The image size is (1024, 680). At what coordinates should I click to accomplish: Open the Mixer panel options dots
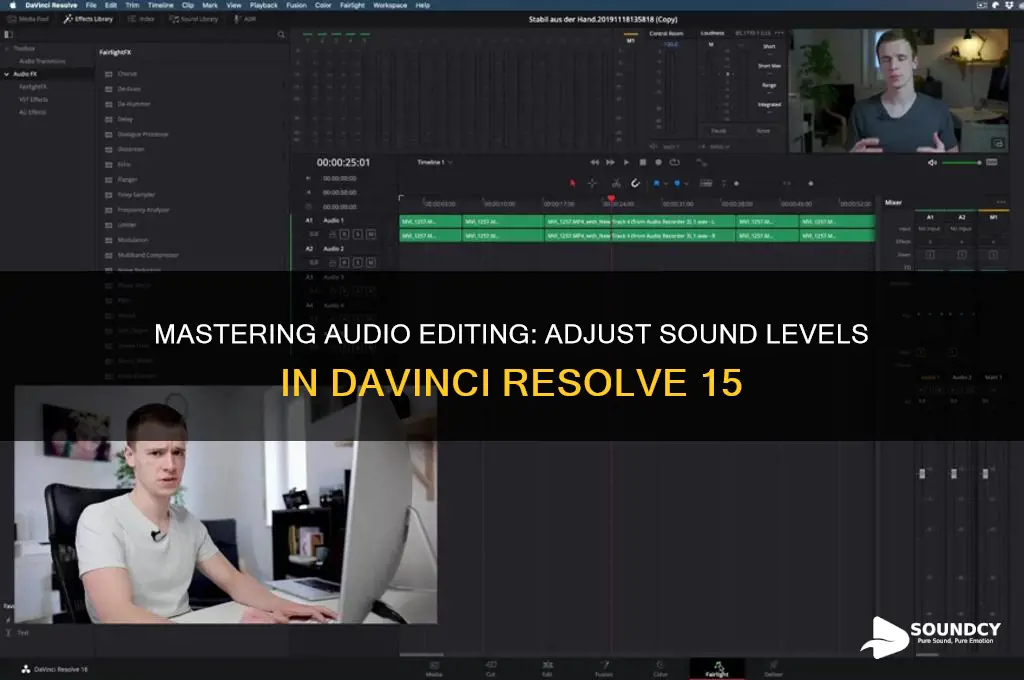1001,202
